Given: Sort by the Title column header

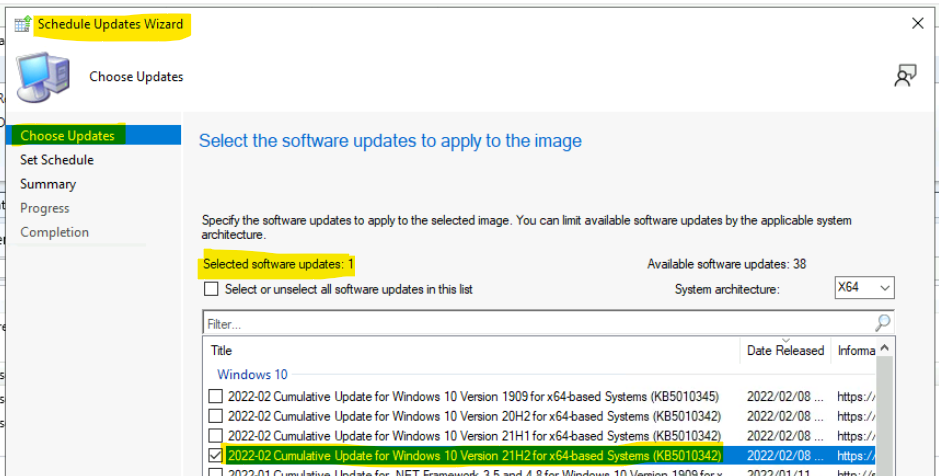Looking at the screenshot, I should click(473, 350).
